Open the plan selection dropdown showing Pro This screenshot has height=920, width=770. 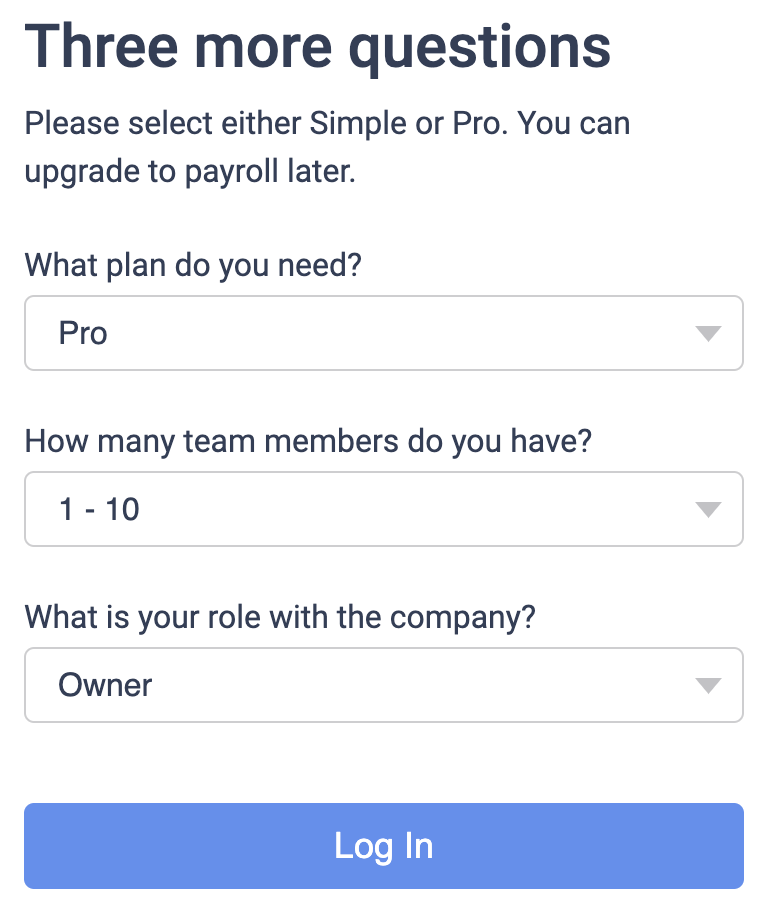point(383,333)
